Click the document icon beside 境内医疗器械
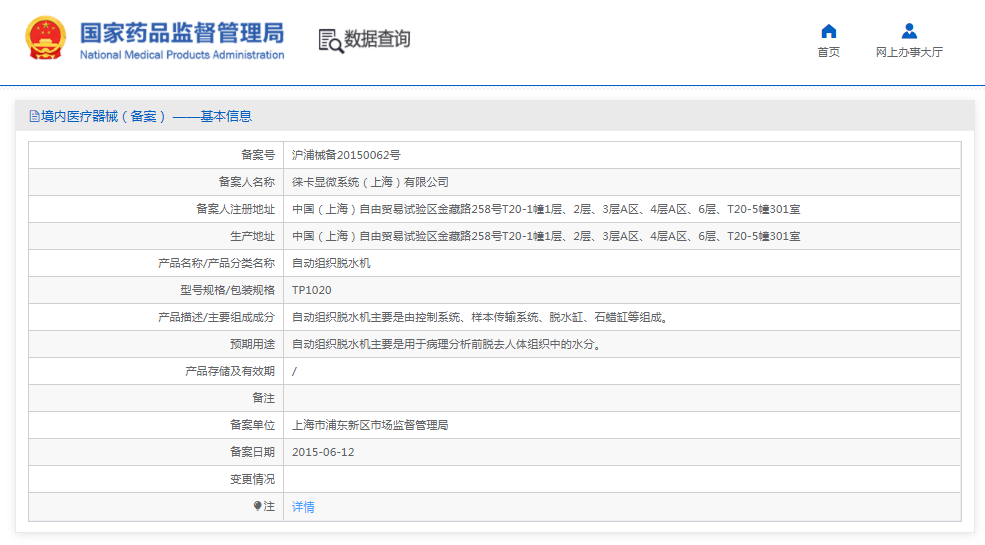The width and height of the screenshot is (985, 545). click(x=34, y=117)
